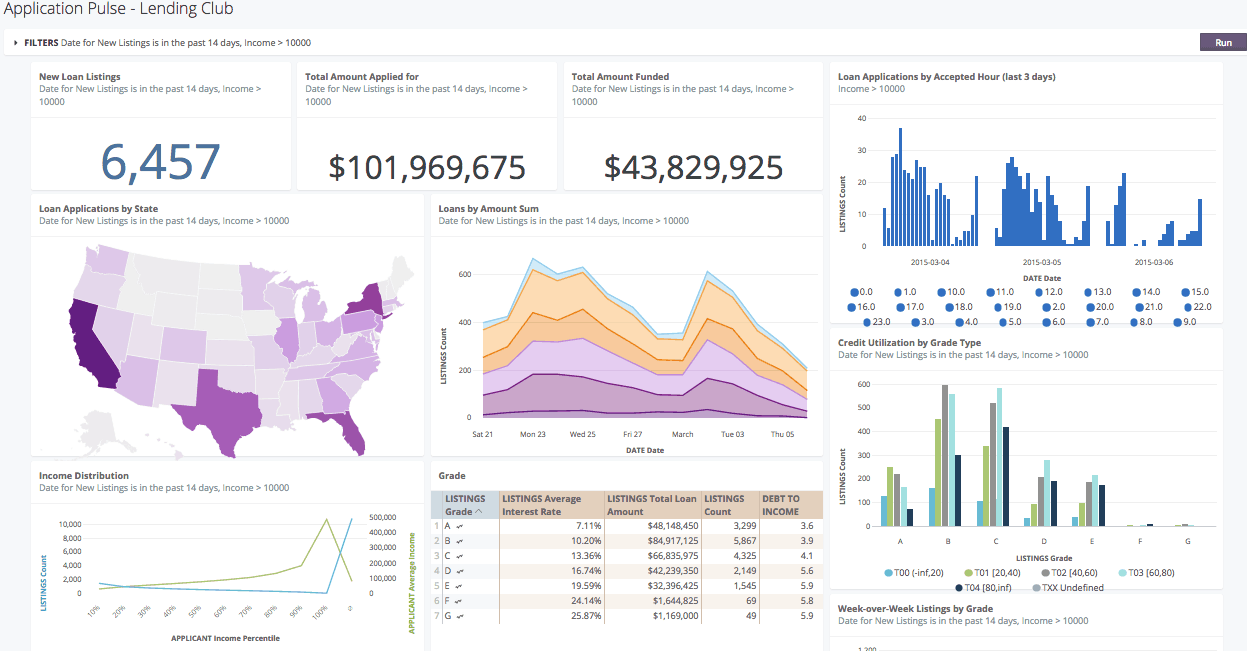The width and height of the screenshot is (1247, 651).
Task: Expand the FILTERS bar
Action: click(16, 42)
